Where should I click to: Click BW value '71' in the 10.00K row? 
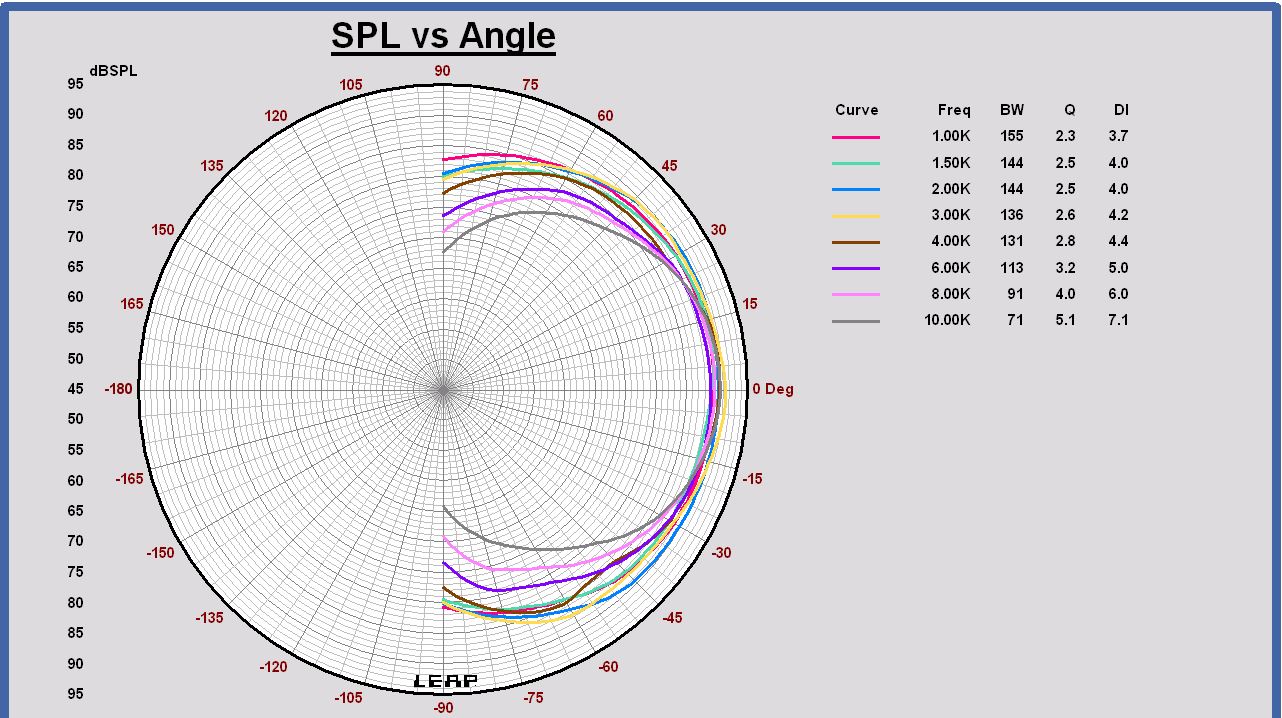click(1016, 320)
